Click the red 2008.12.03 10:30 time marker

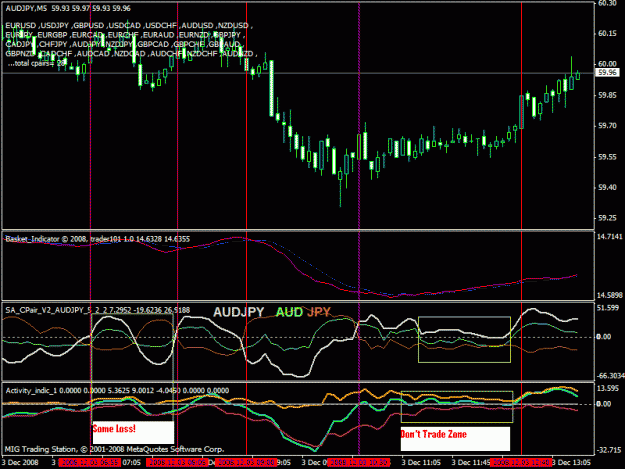(x=358, y=462)
